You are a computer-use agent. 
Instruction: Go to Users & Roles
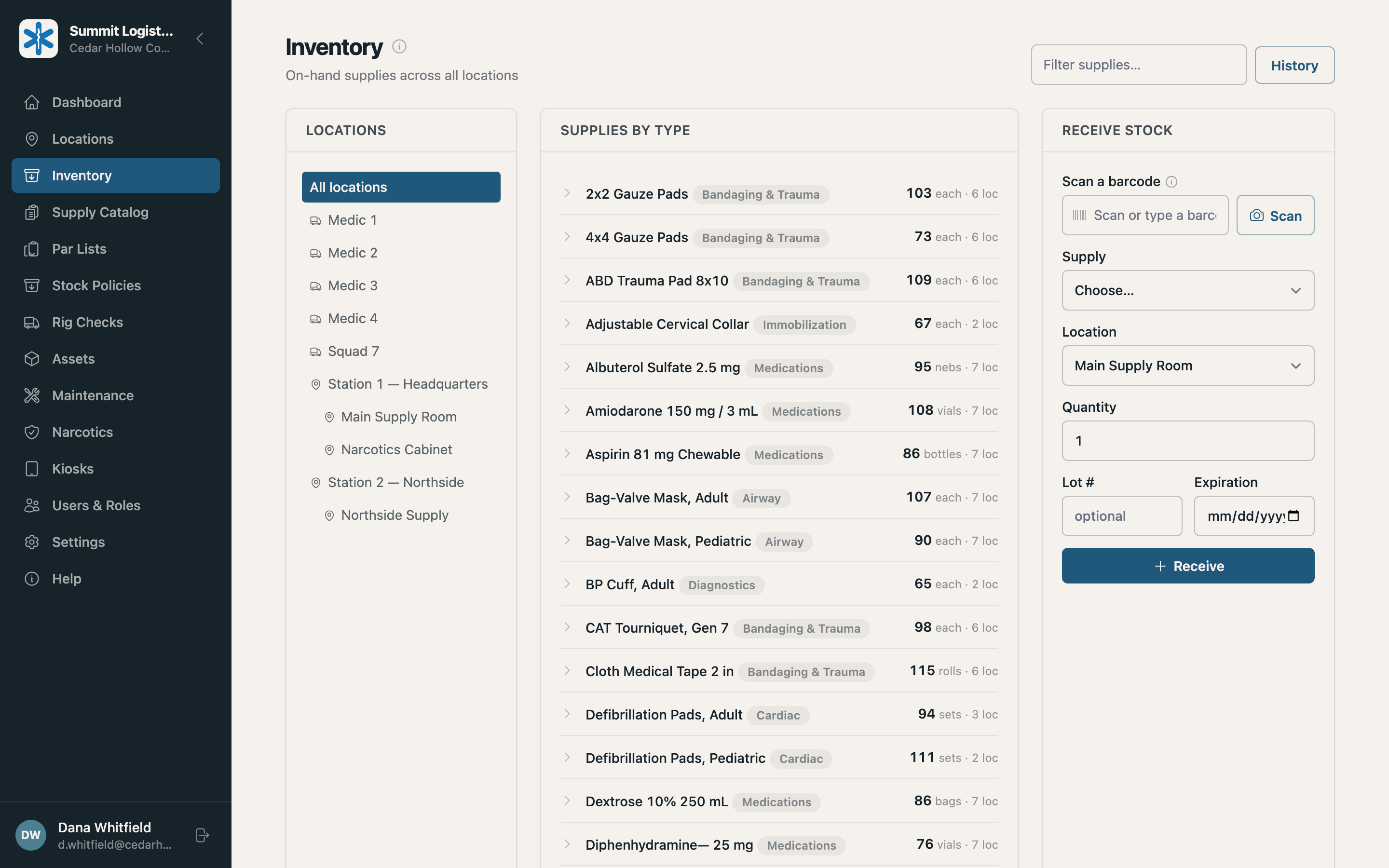pos(115,505)
